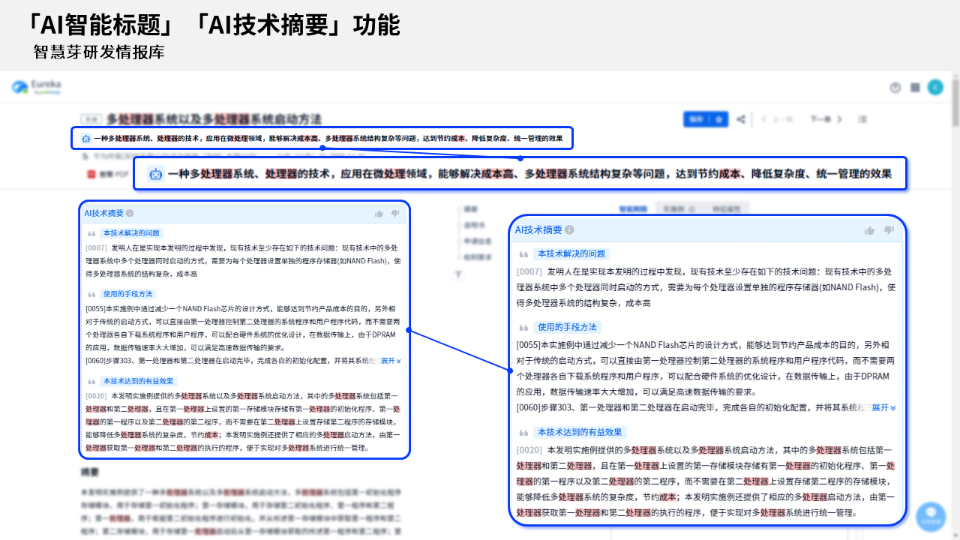Click thumbs down in the enlarged AI技术摘要 panel

click(x=889, y=230)
